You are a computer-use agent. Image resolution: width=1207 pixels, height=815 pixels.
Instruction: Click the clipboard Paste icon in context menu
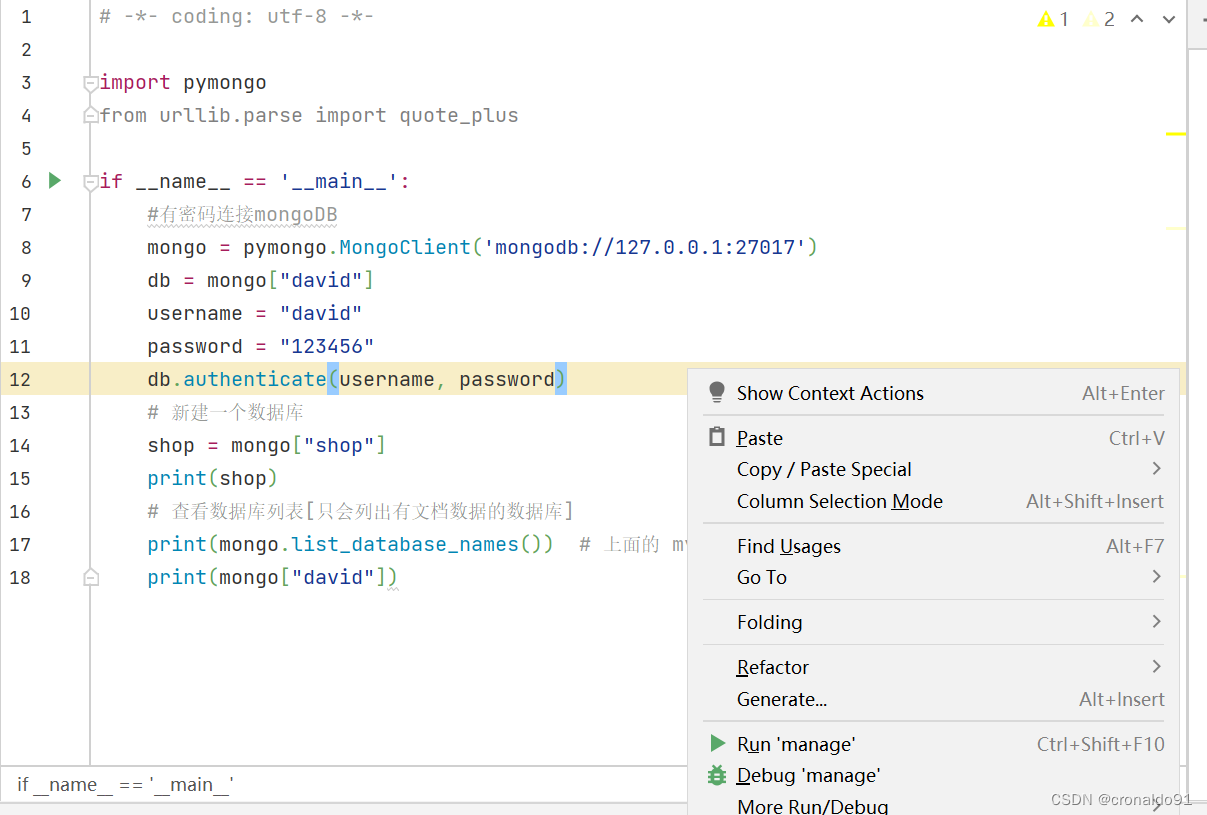[x=716, y=438]
